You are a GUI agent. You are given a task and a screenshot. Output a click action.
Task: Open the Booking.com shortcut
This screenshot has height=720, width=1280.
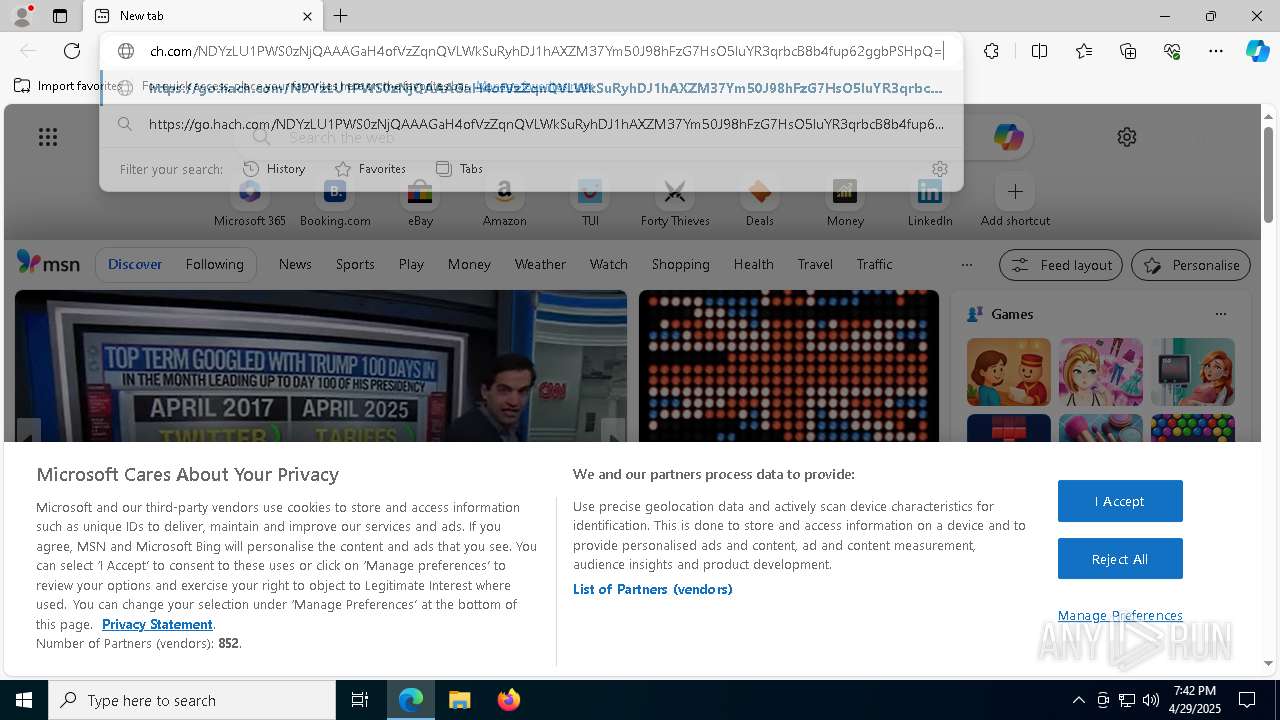click(335, 203)
